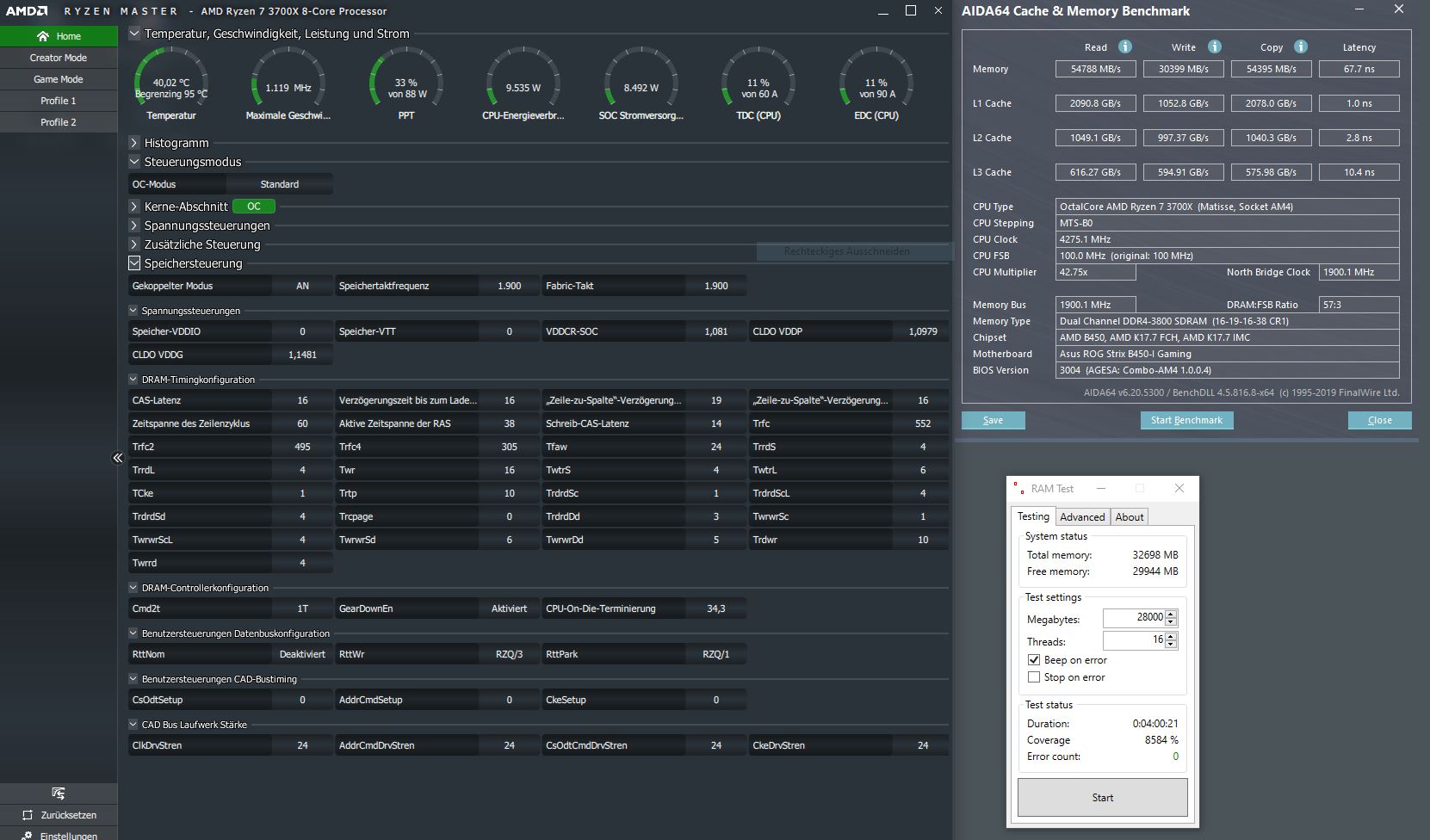Open Einstellungen settings

pyautogui.click(x=59, y=835)
